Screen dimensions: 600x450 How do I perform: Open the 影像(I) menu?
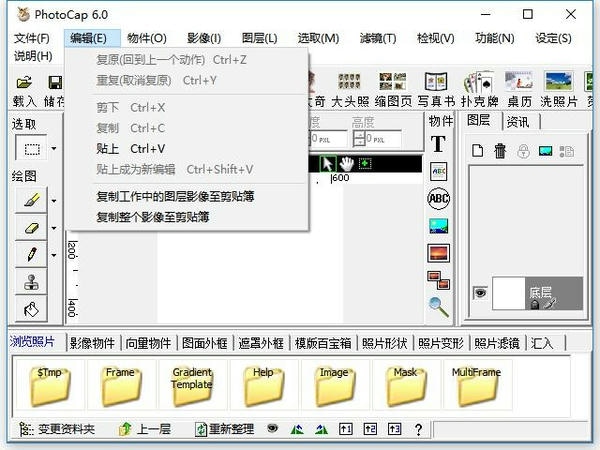point(204,38)
